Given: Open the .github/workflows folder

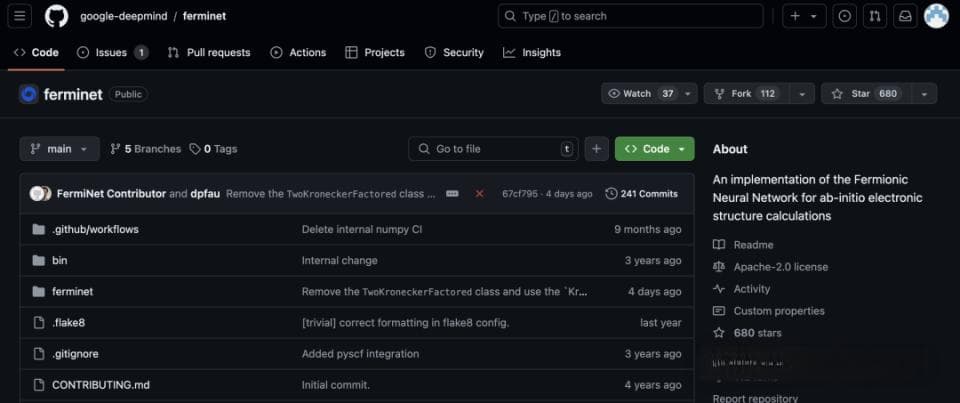Looking at the screenshot, I should pos(96,229).
